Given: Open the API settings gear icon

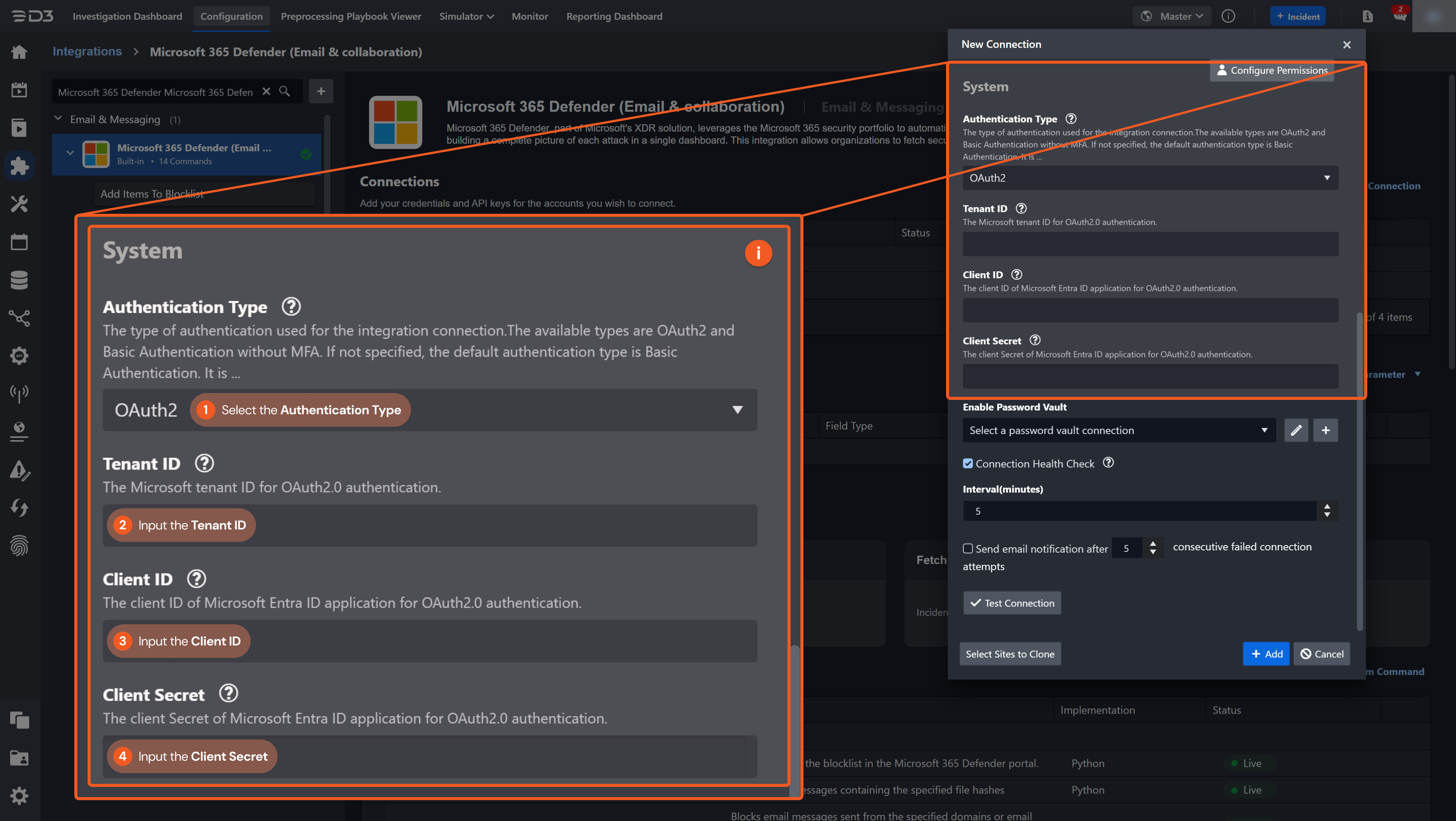Looking at the screenshot, I should point(19,356).
